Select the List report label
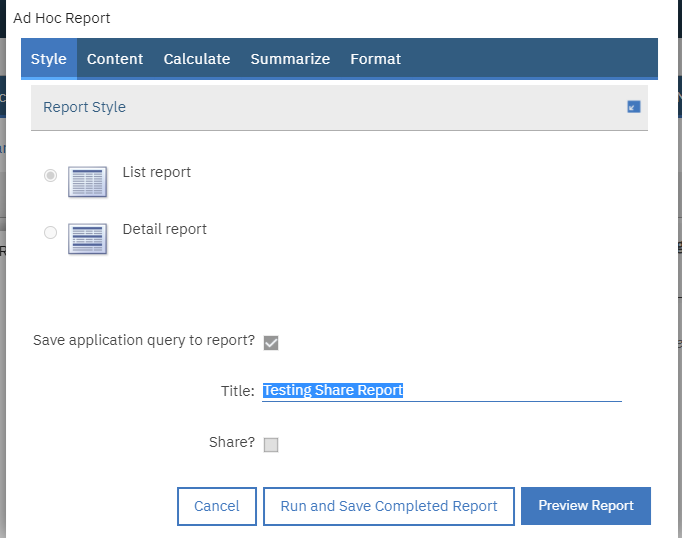 [157, 172]
